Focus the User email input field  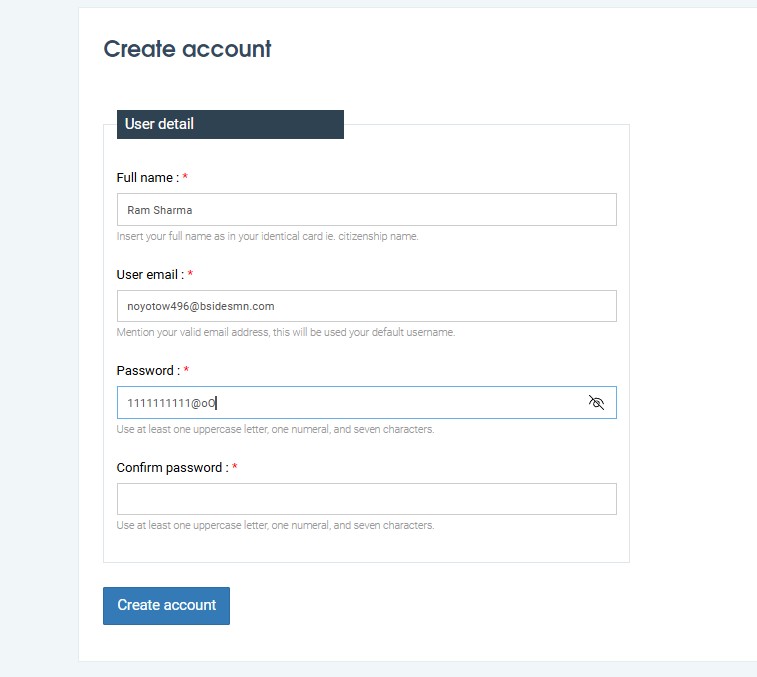tap(366, 306)
